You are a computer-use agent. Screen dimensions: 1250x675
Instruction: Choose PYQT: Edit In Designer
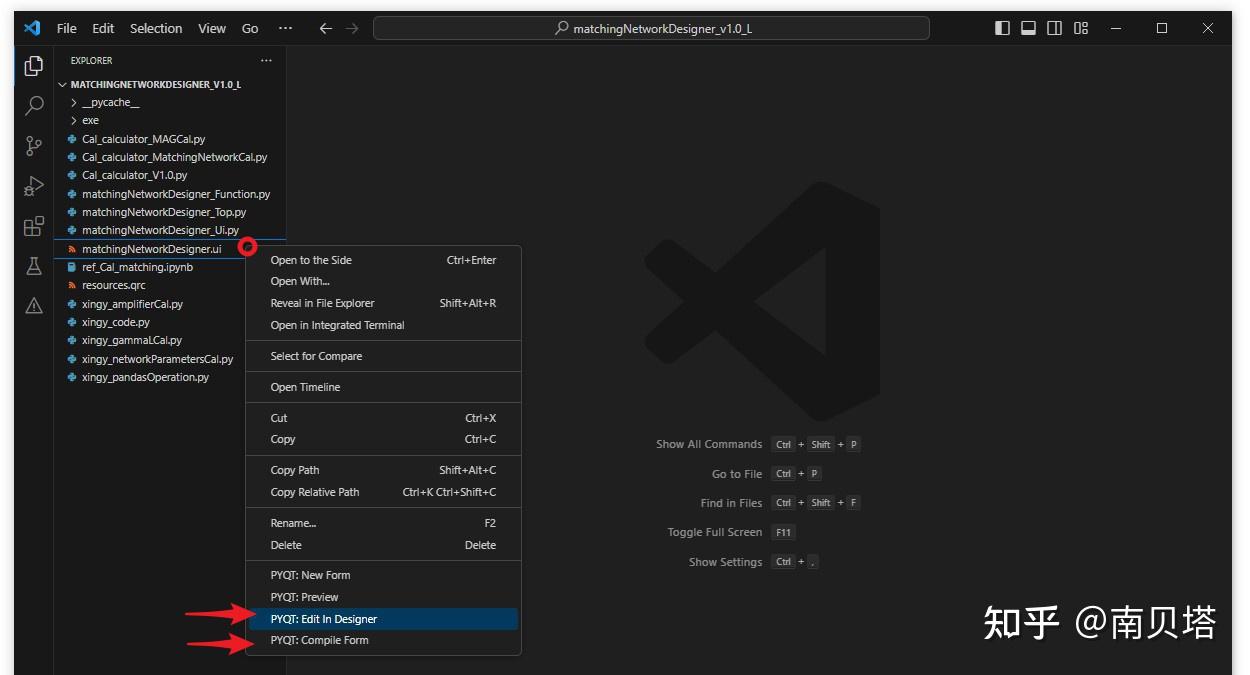(x=383, y=619)
